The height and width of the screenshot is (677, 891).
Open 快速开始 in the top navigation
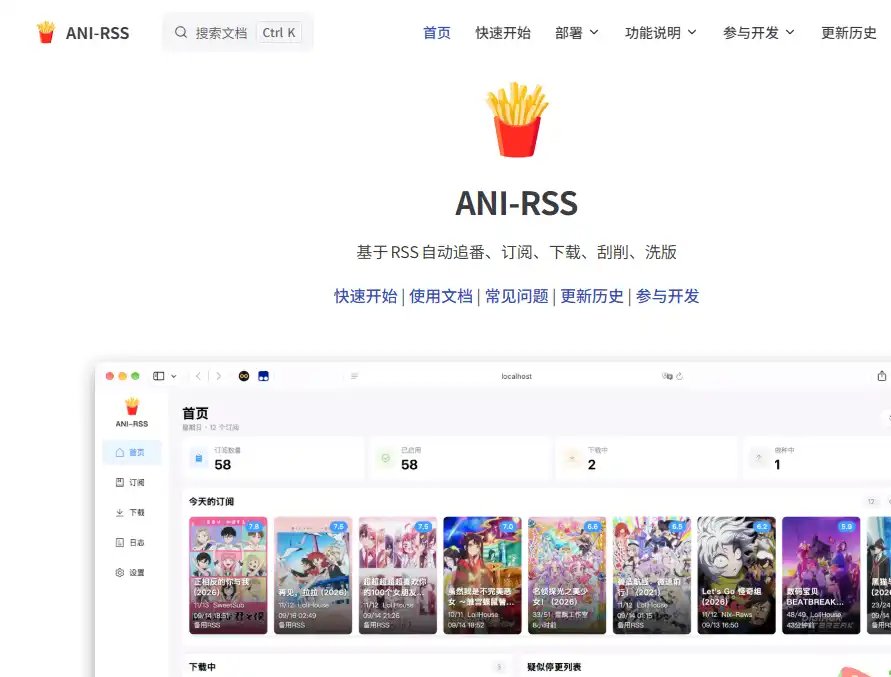[503, 32]
